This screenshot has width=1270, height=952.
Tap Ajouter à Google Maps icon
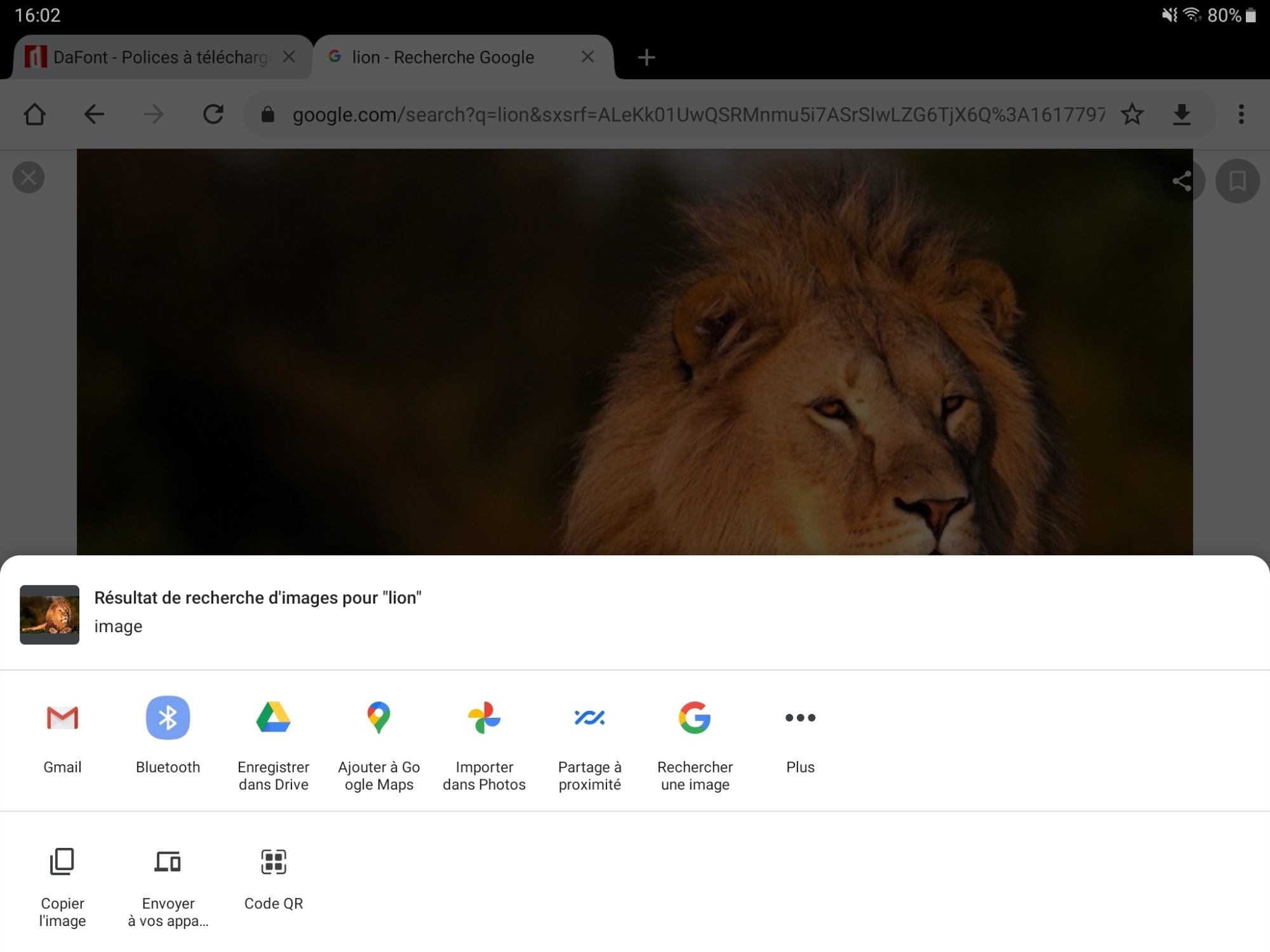(378, 718)
